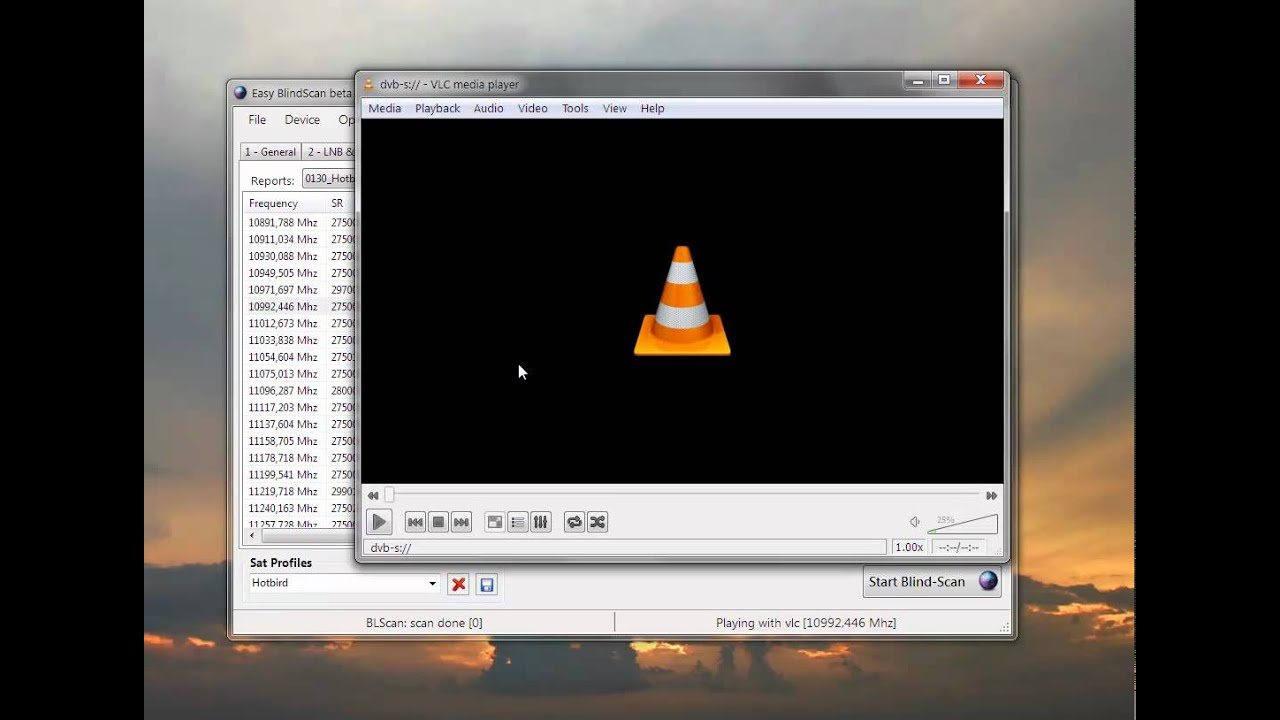Switch to the 1 - General tab
Screen dimensions: 1280x720
(x=271, y=152)
